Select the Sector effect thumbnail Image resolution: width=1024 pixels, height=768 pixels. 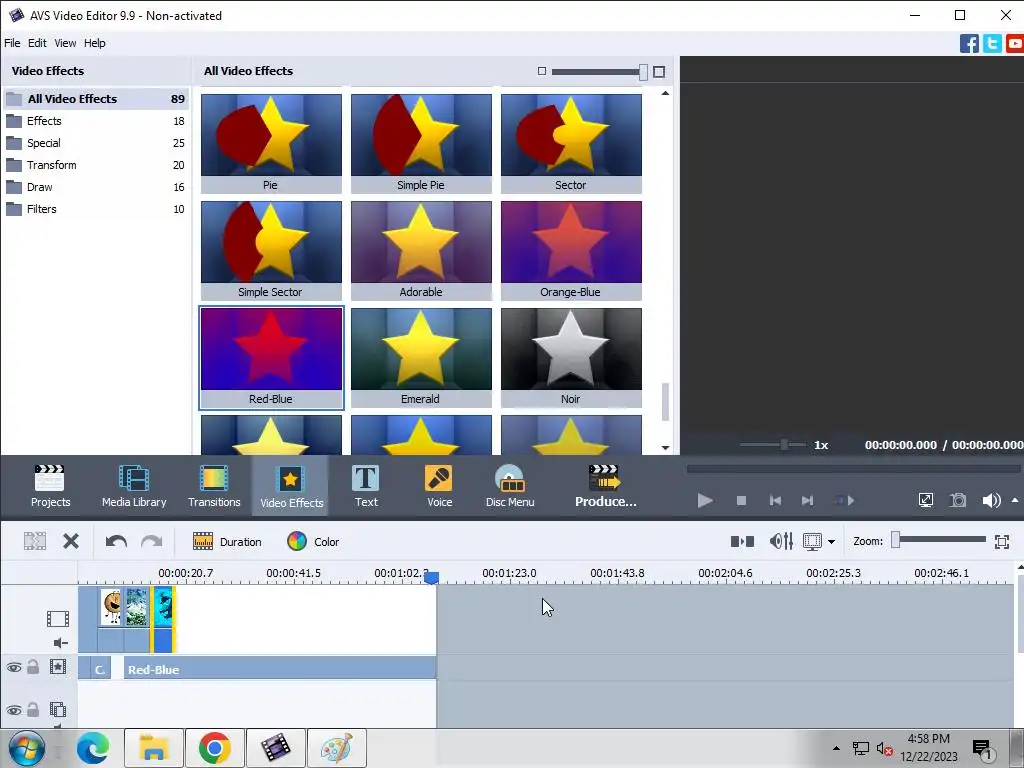(x=571, y=143)
